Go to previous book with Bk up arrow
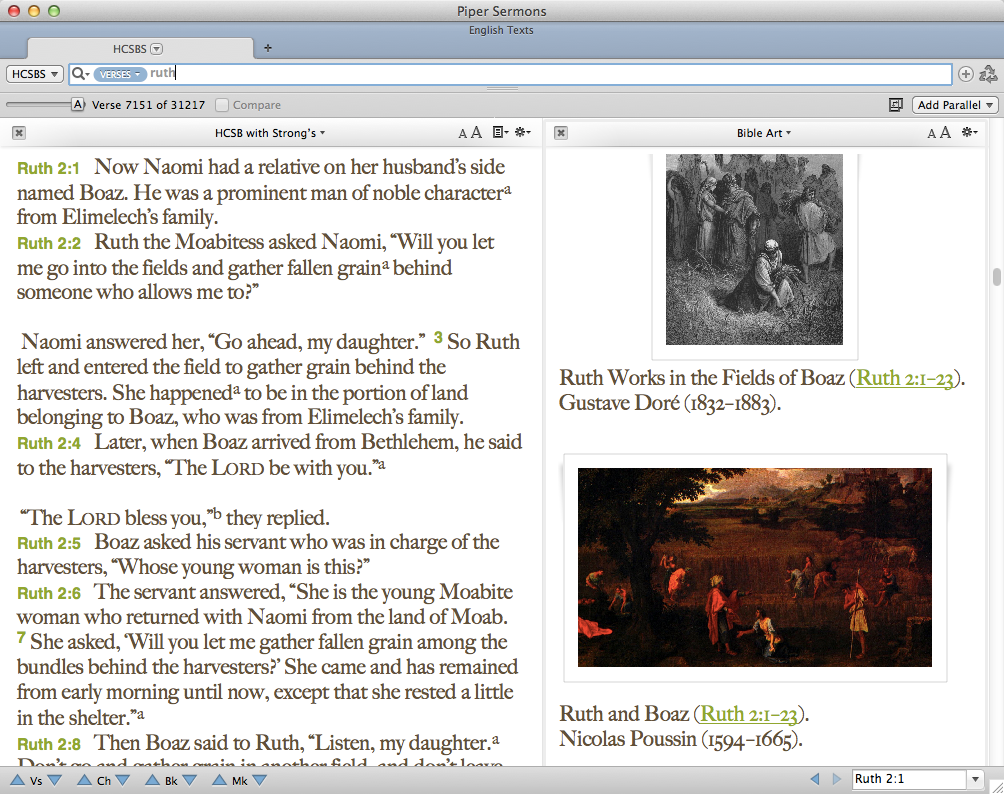This screenshot has width=1004, height=794. [x=152, y=780]
